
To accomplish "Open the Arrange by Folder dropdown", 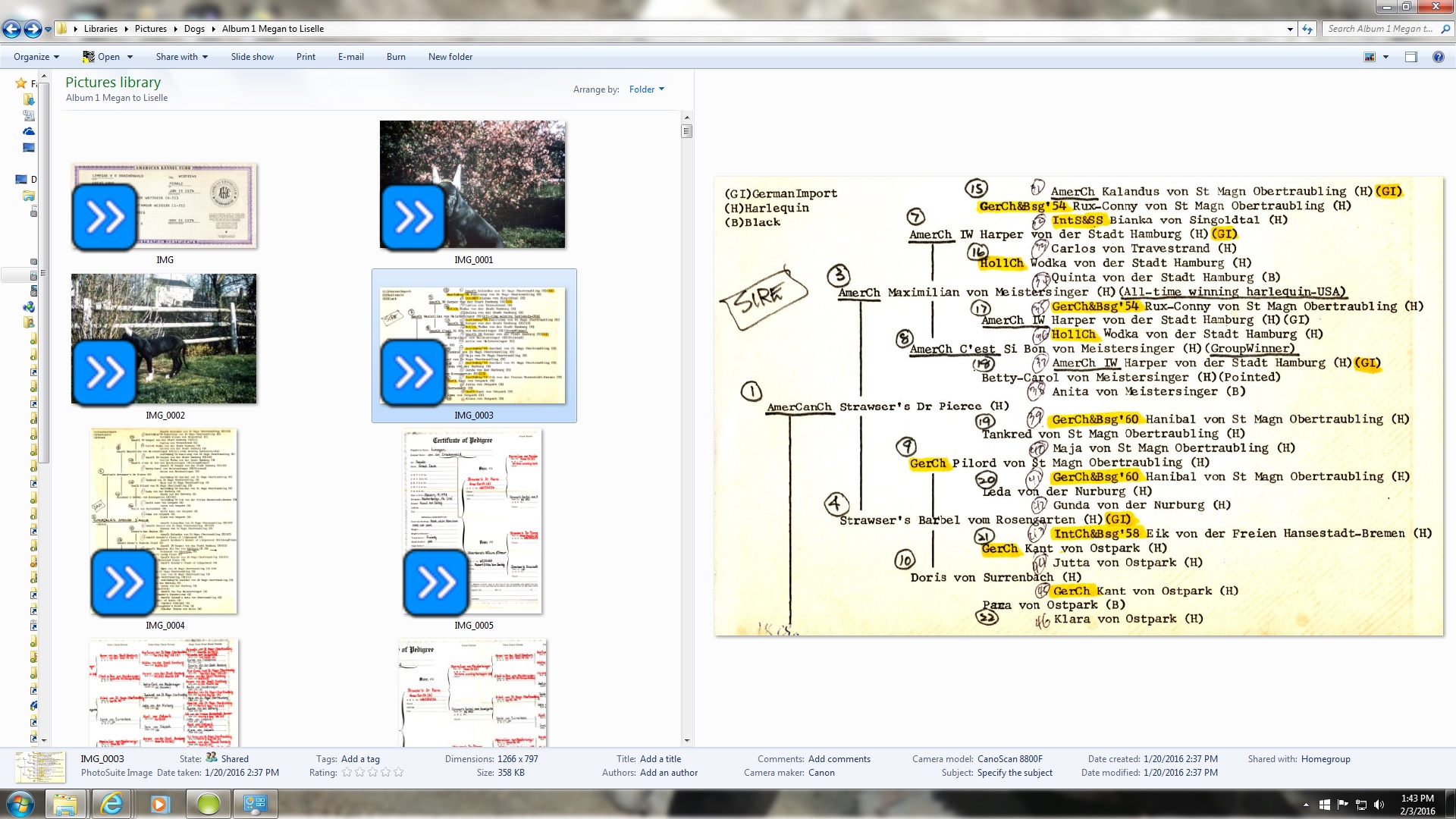I will [x=646, y=89].
